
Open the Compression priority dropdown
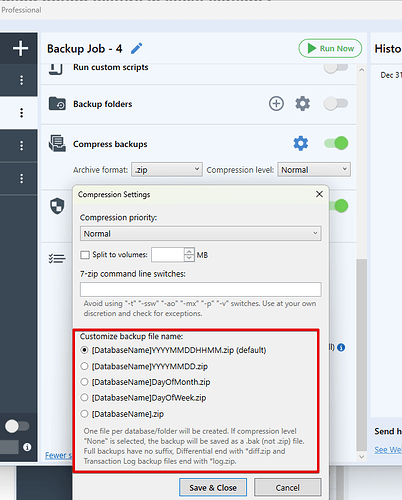[201, 233]
